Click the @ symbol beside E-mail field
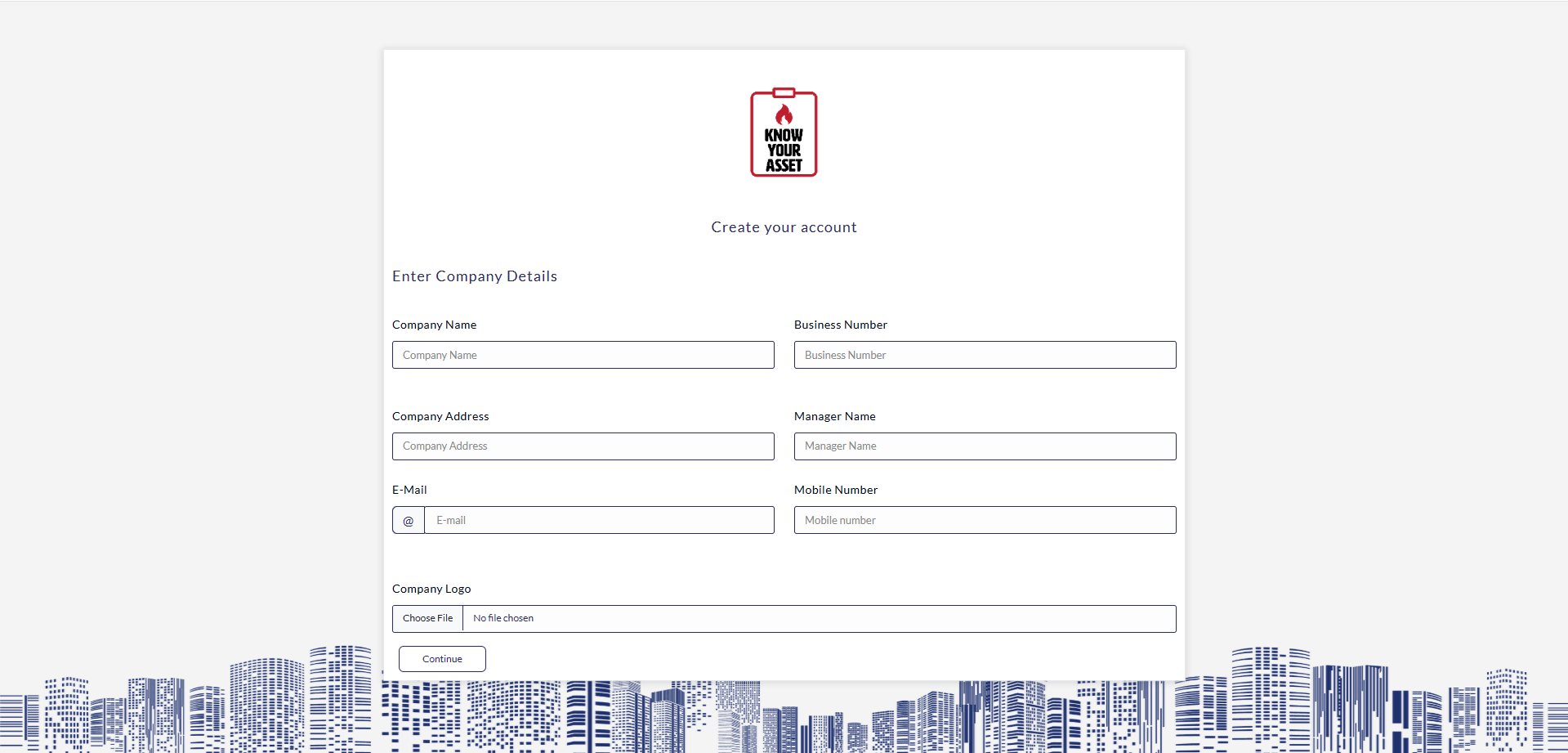Viewport: 1568px width, 753px height. 409,521
